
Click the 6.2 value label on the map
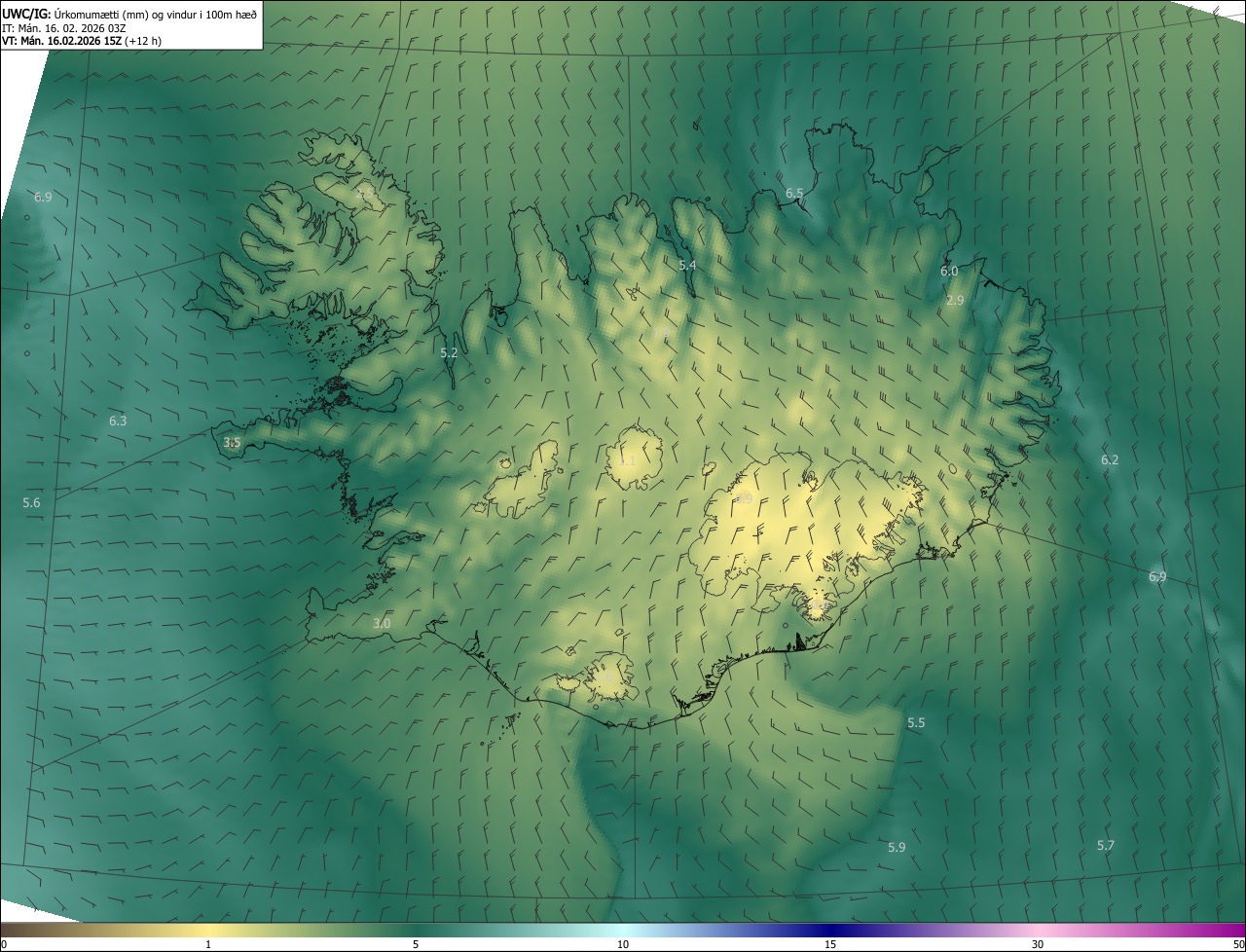[x=1110, y=459]
